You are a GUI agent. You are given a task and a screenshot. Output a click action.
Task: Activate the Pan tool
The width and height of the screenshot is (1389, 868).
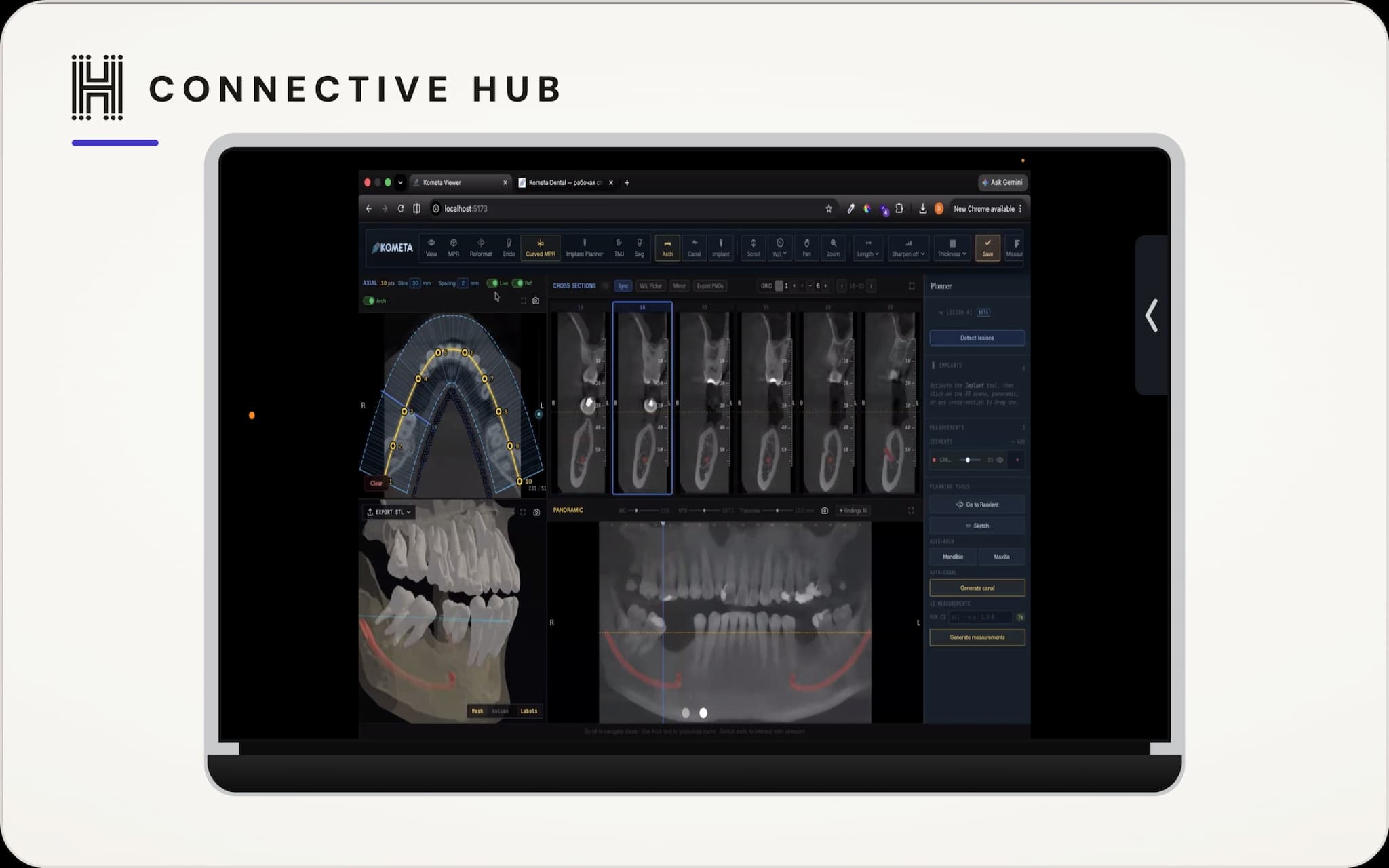806,248
